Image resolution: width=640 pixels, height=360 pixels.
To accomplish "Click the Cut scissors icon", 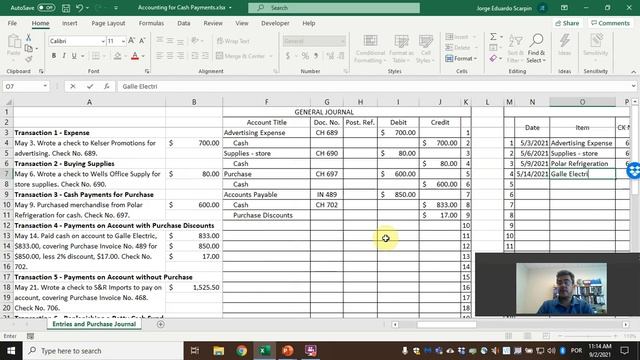I will click(x=29, y=38).
